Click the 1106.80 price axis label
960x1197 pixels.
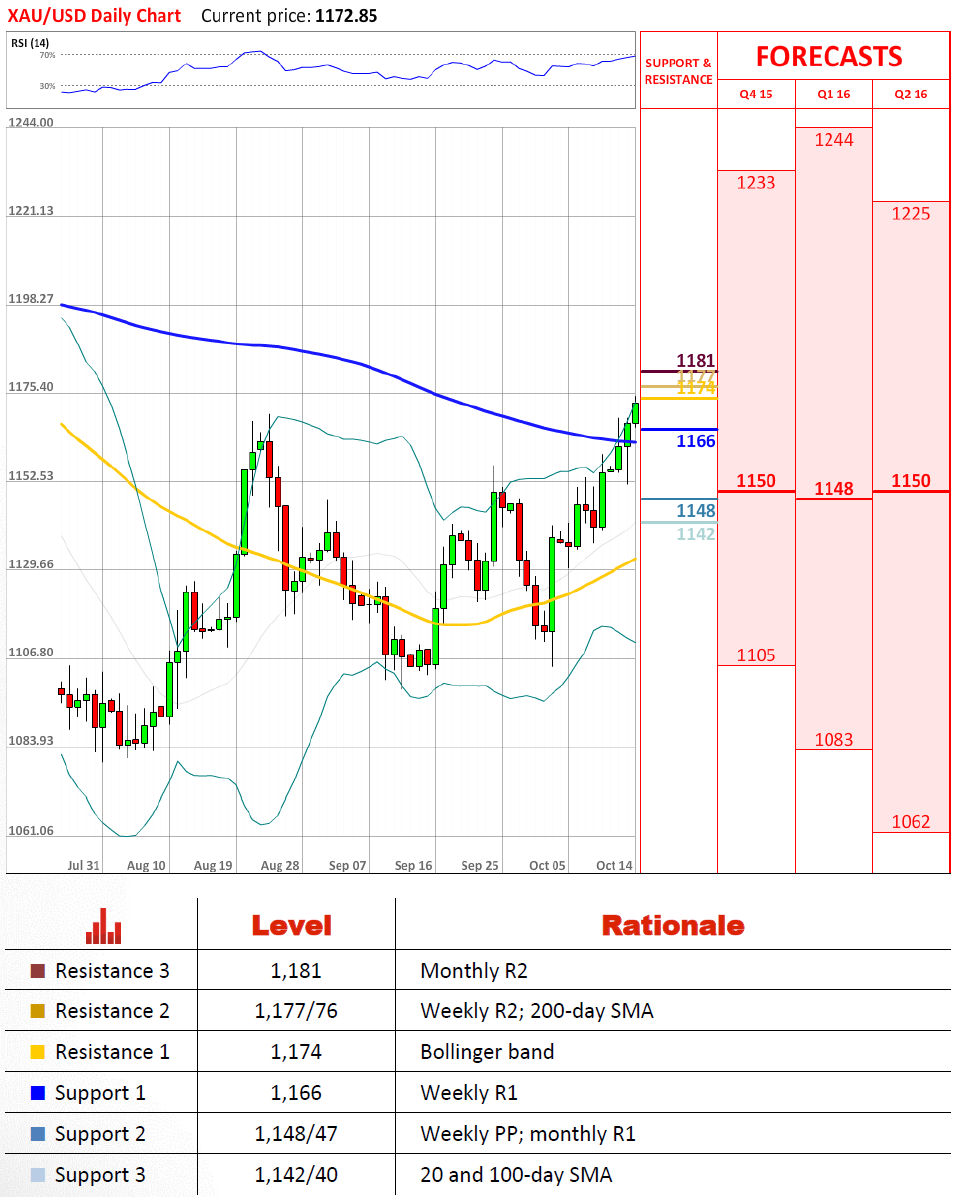pyautogui.click(x=31, y=653)
